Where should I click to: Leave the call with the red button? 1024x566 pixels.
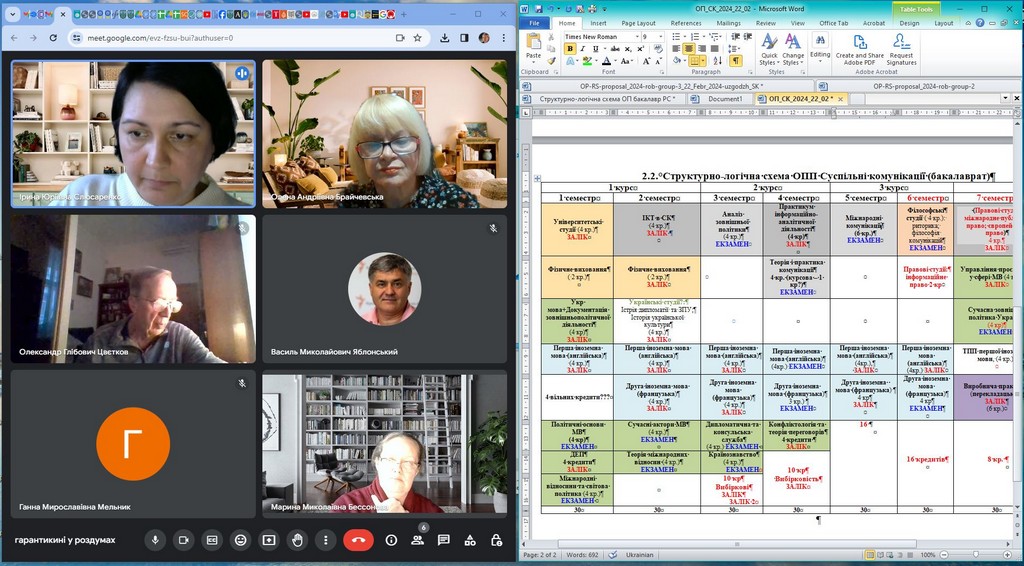(357, 540)
